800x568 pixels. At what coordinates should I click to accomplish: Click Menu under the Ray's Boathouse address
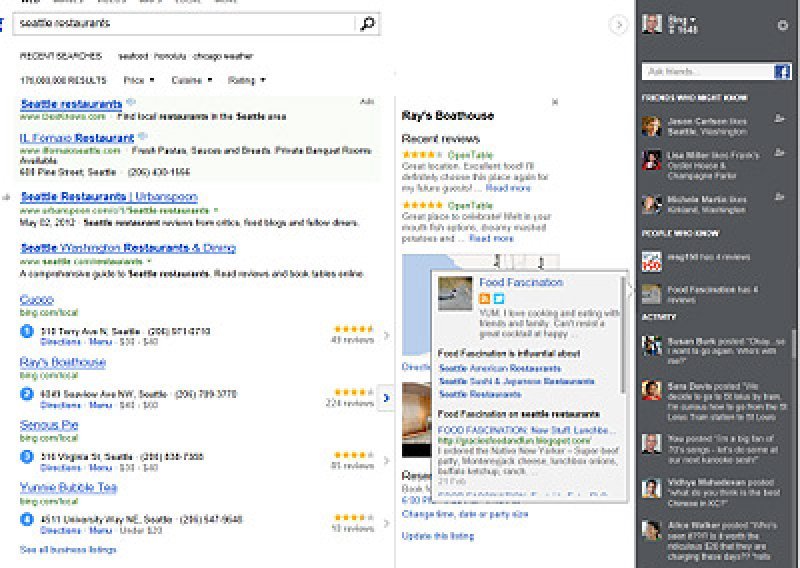click(x=101, y=405)
